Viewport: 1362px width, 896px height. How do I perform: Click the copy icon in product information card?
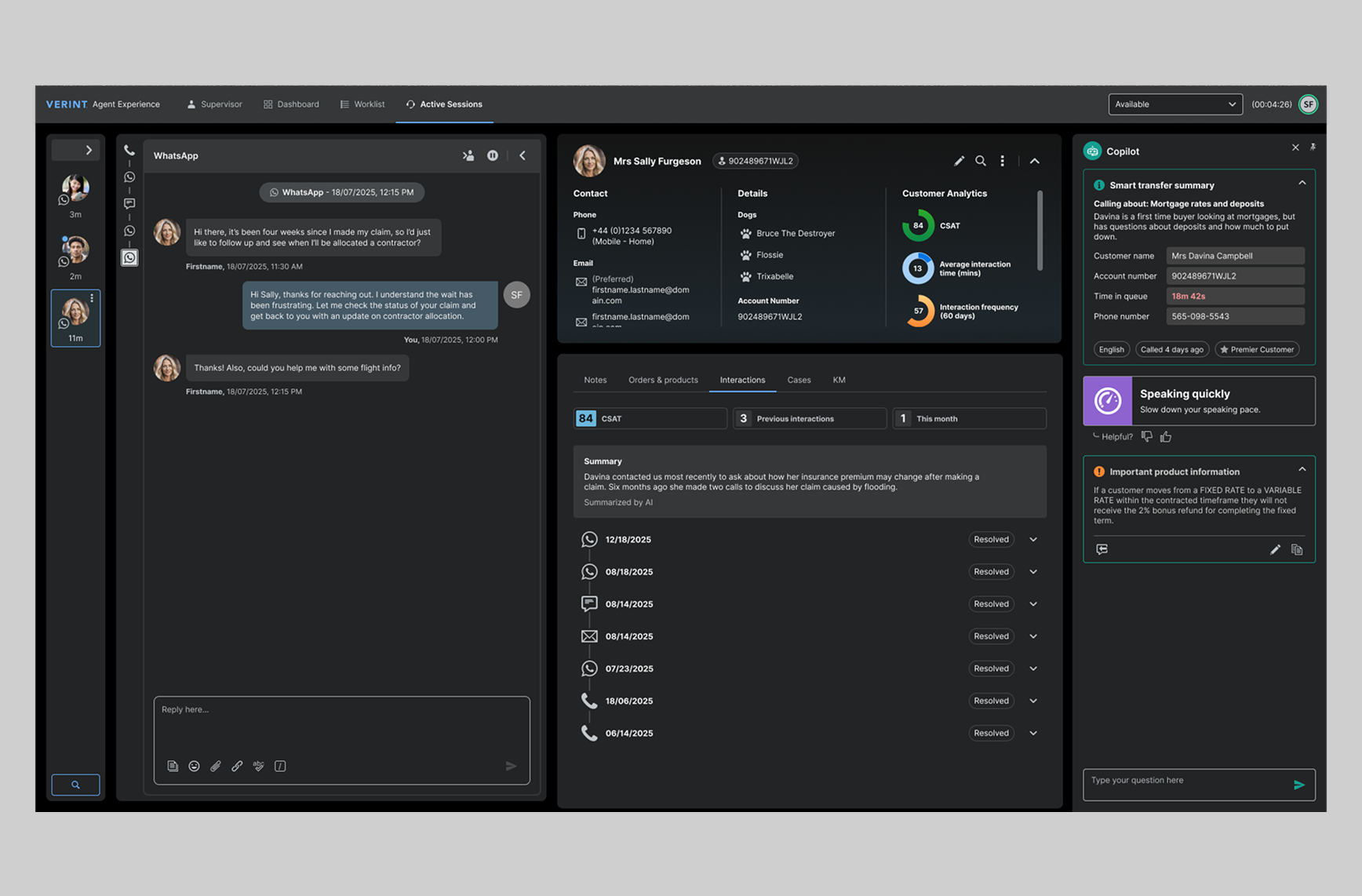[x=1297, y=549]
